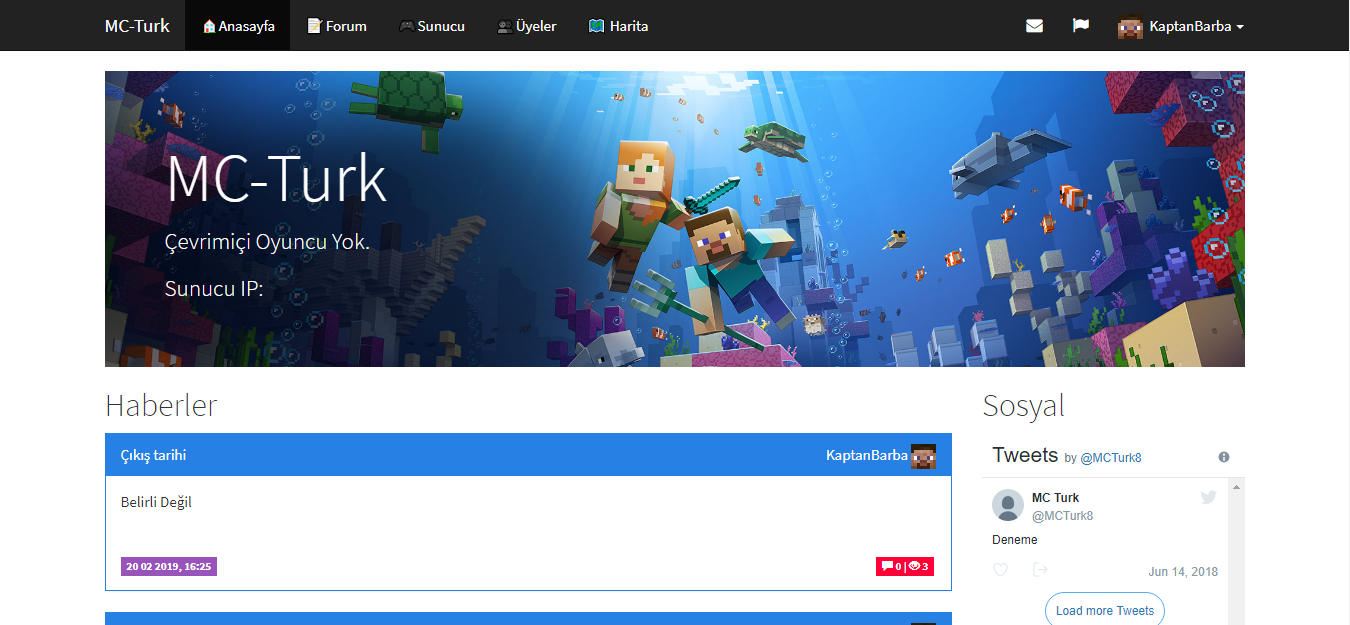
Task: Click the Deneme tweet text
Action: pos(1015,540)
